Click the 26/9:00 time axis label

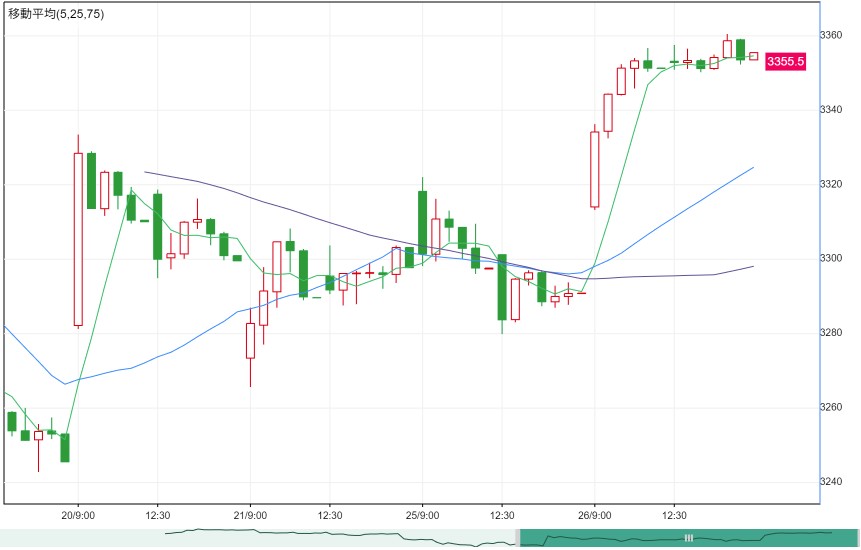click(x=594, y=515)
